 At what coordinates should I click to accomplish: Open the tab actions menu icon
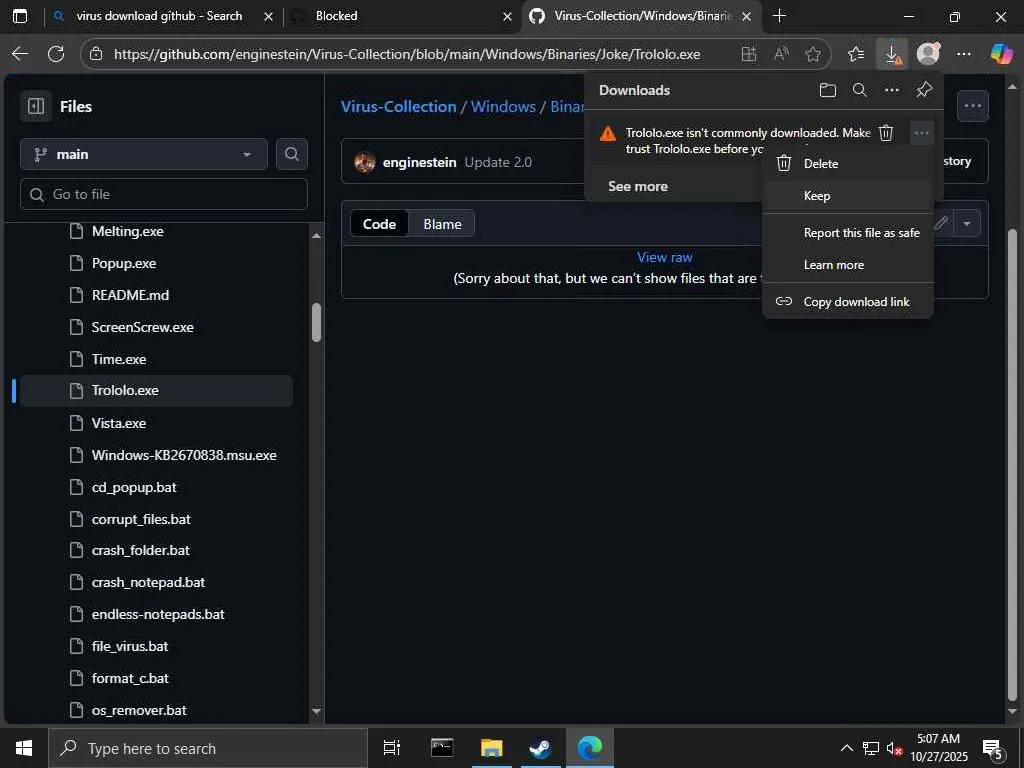[x=20, y=16]
